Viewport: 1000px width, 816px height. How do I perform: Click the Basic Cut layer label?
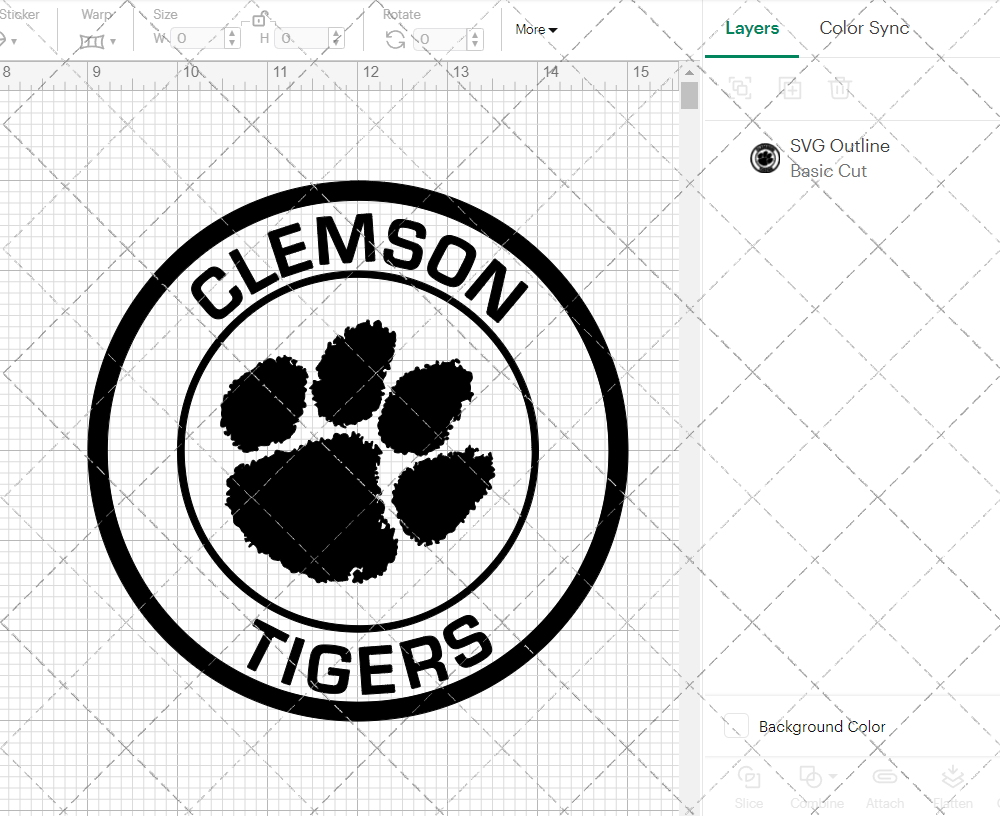click(x=829, y=171)
